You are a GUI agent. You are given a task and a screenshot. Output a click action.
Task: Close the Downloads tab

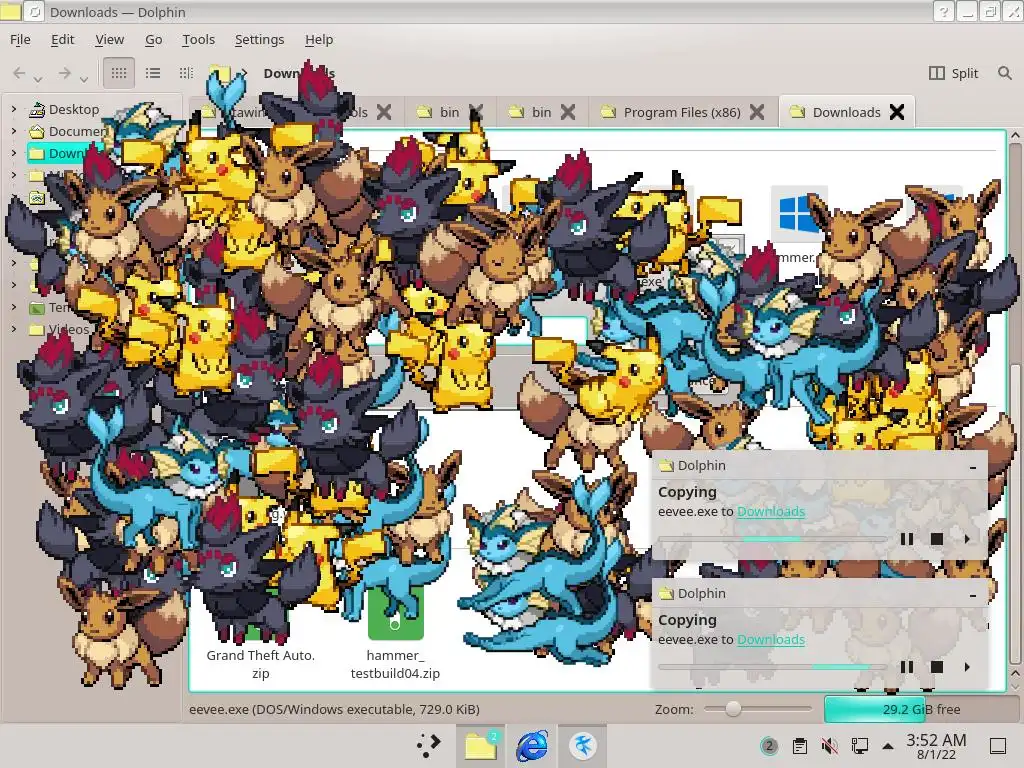[897, 112]
